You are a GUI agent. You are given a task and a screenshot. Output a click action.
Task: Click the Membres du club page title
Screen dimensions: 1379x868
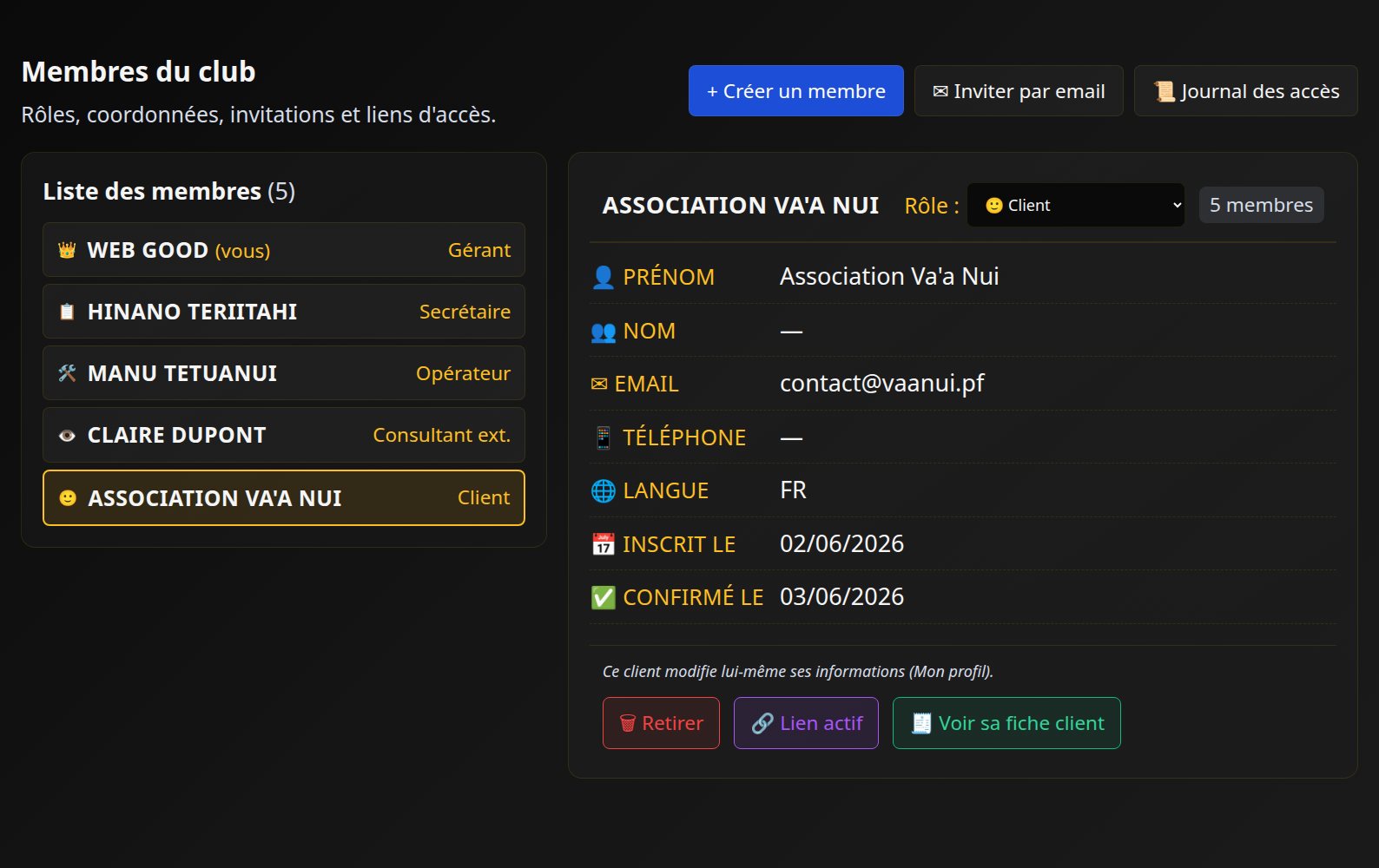[x=139, y=72]
